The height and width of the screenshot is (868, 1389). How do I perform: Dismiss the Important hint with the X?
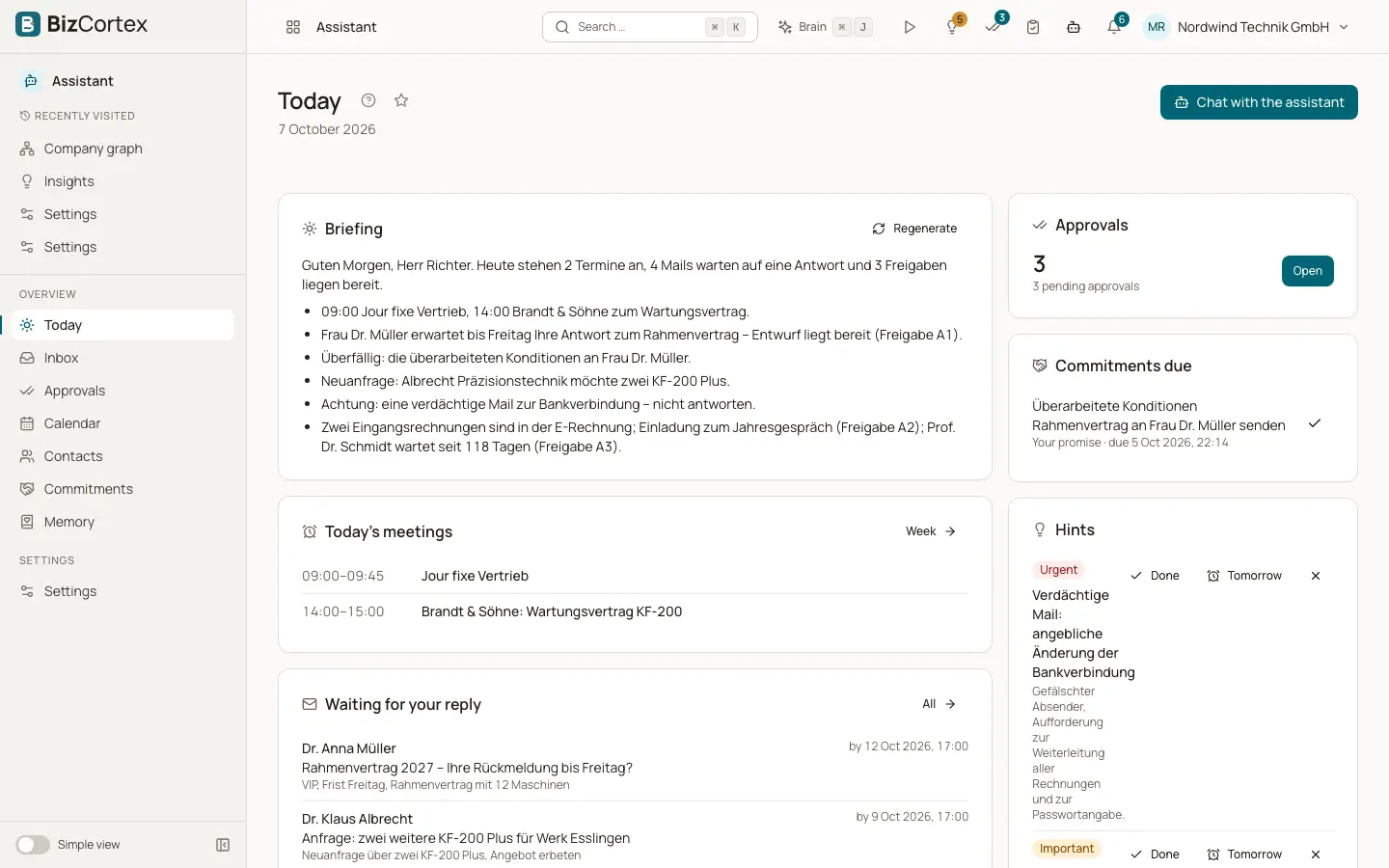1316,854
